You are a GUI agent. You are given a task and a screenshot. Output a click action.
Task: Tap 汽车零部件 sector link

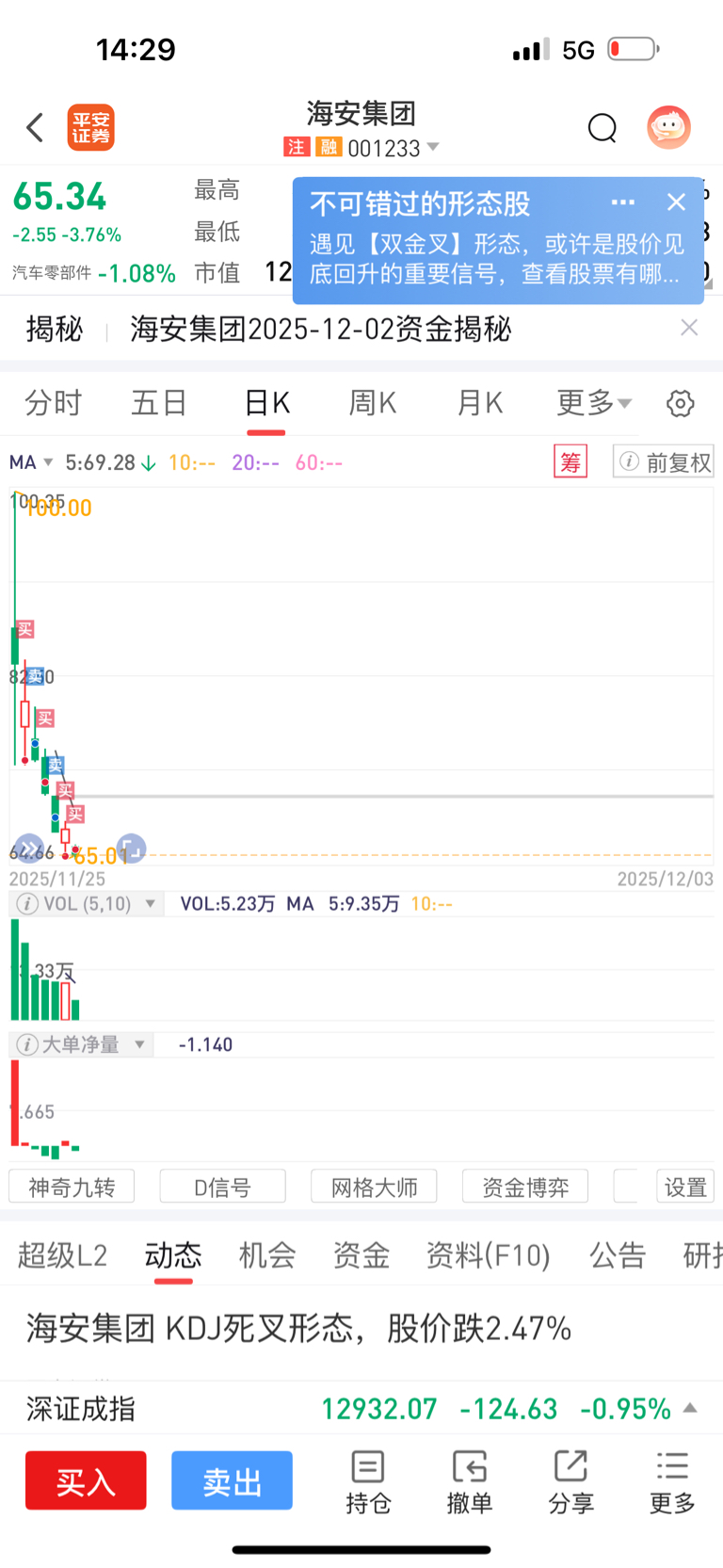(52, 273)
